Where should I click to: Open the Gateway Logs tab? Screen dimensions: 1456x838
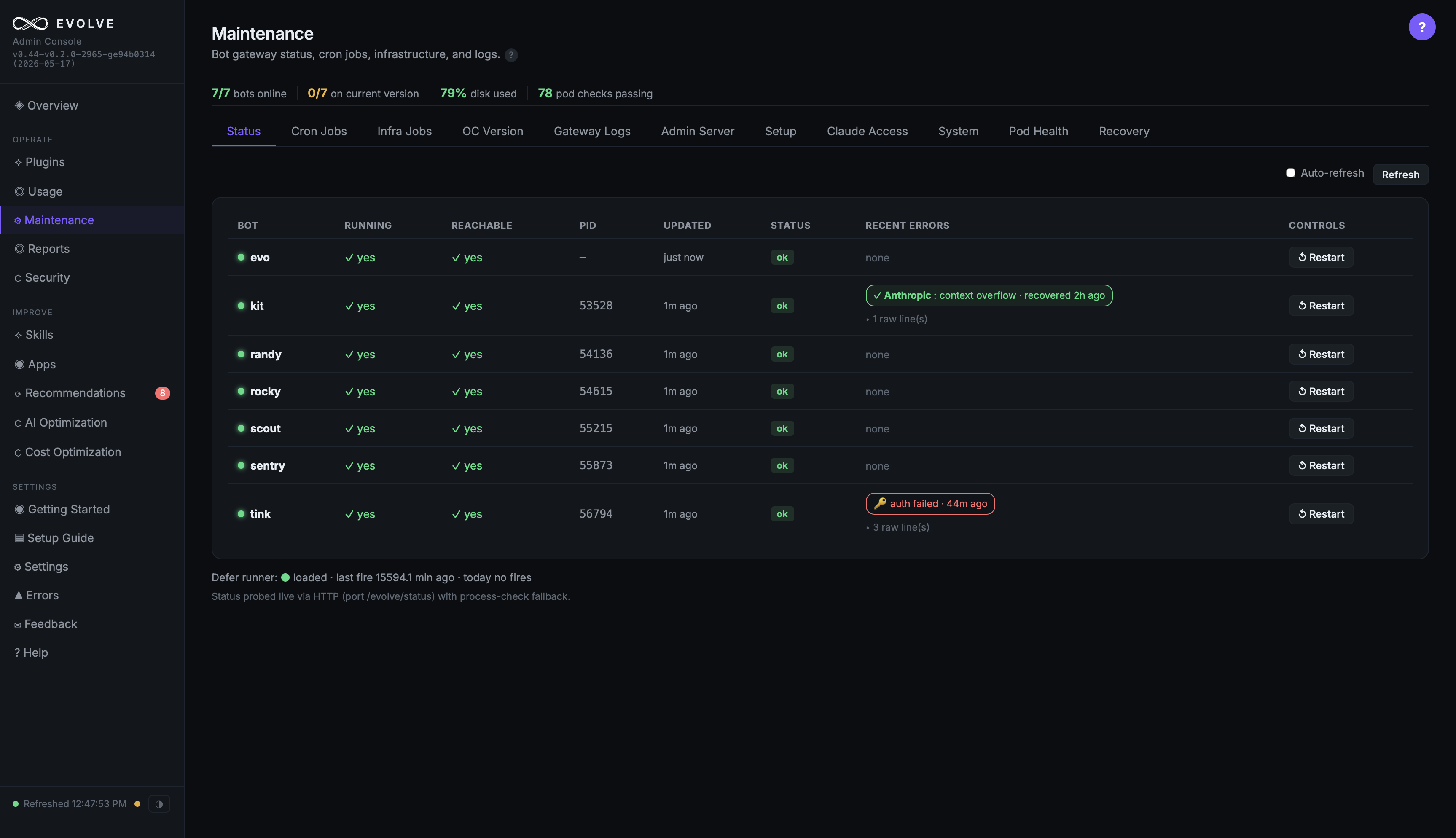[591, 131]
